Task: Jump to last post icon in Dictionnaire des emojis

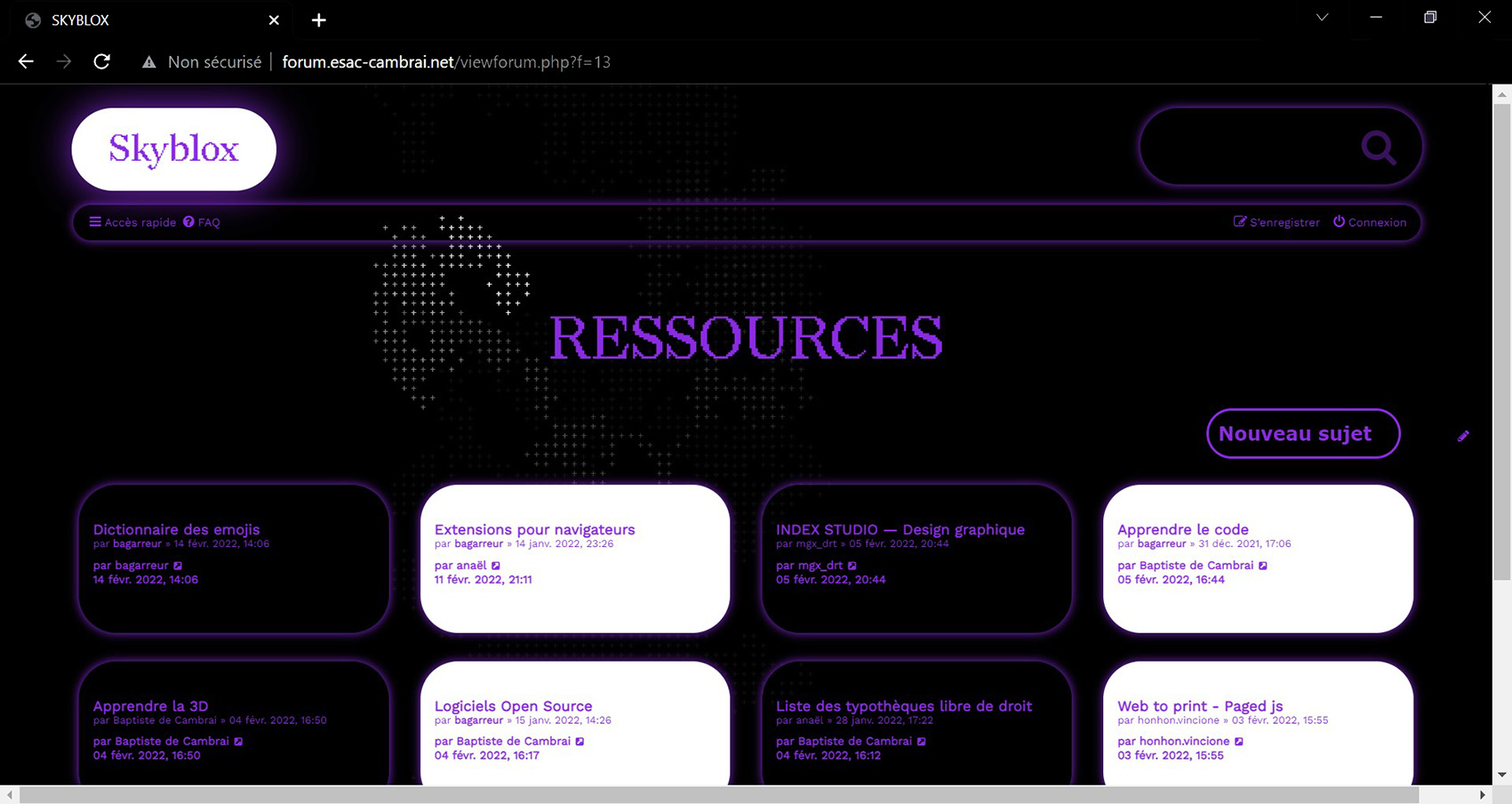Action: tap(178, 566)
